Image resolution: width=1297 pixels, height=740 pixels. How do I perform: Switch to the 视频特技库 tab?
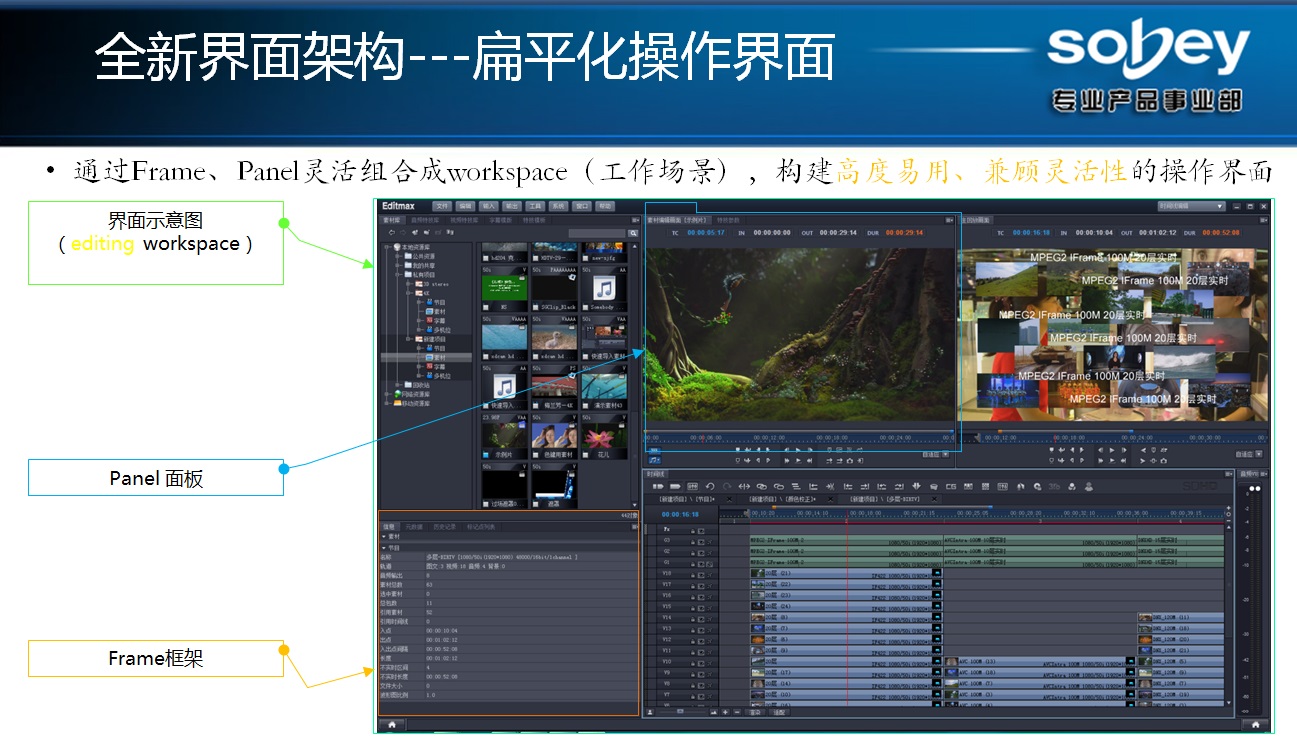tap(464, 220)
